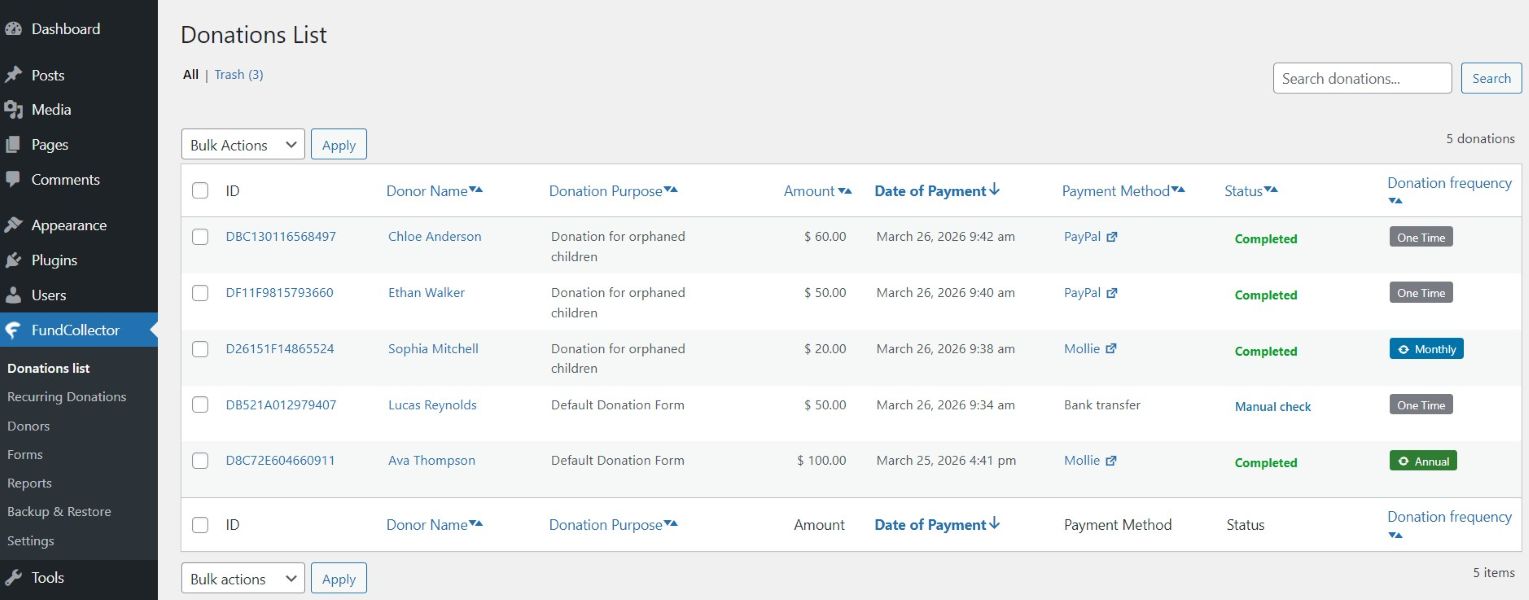This screenshot has width=1529, height=600.
Task: Click inside the Search donations input field
Action: (1362, 77)
